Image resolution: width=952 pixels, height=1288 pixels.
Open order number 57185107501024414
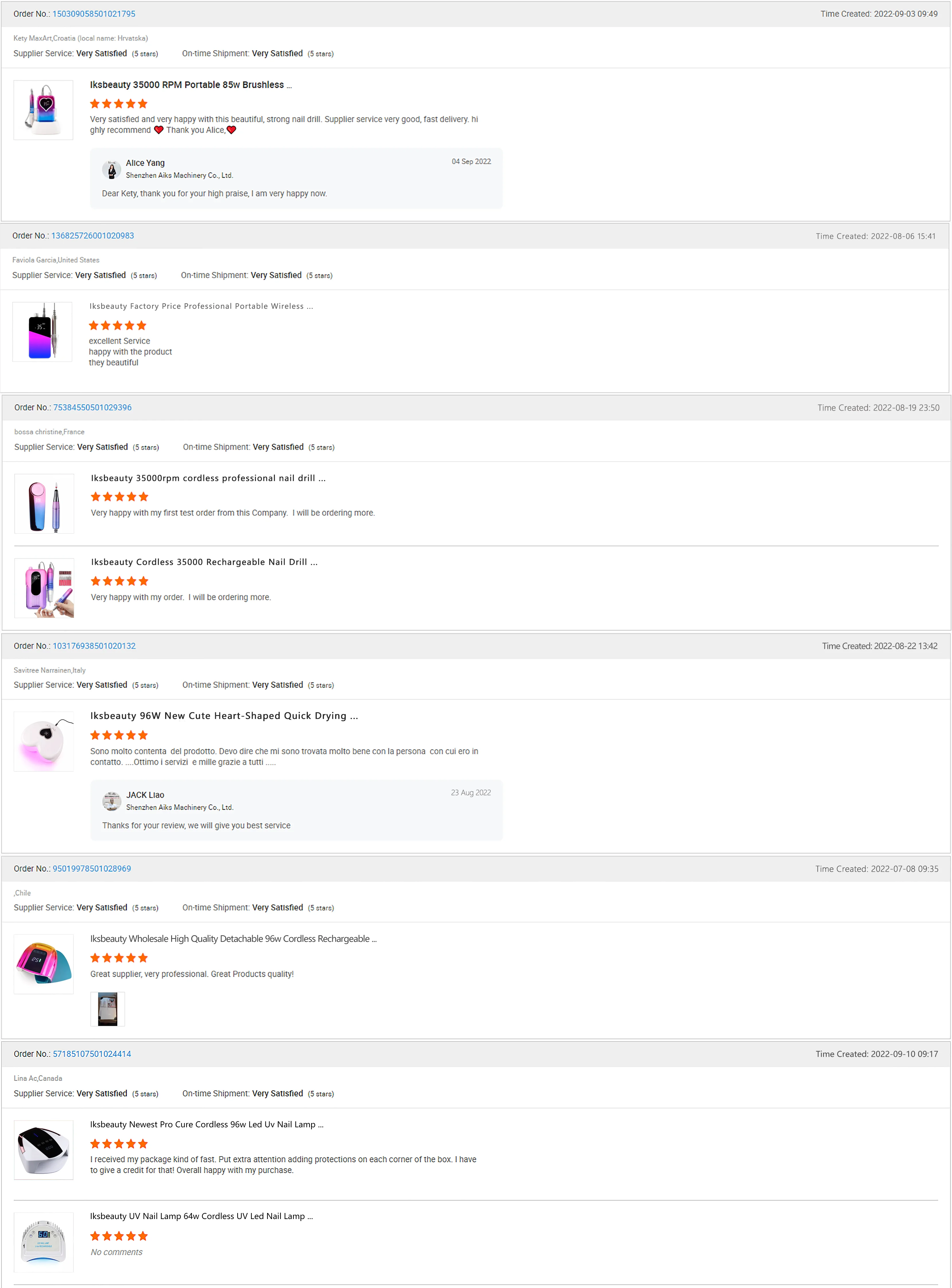pyautogui.click(x=92, y=1054)
